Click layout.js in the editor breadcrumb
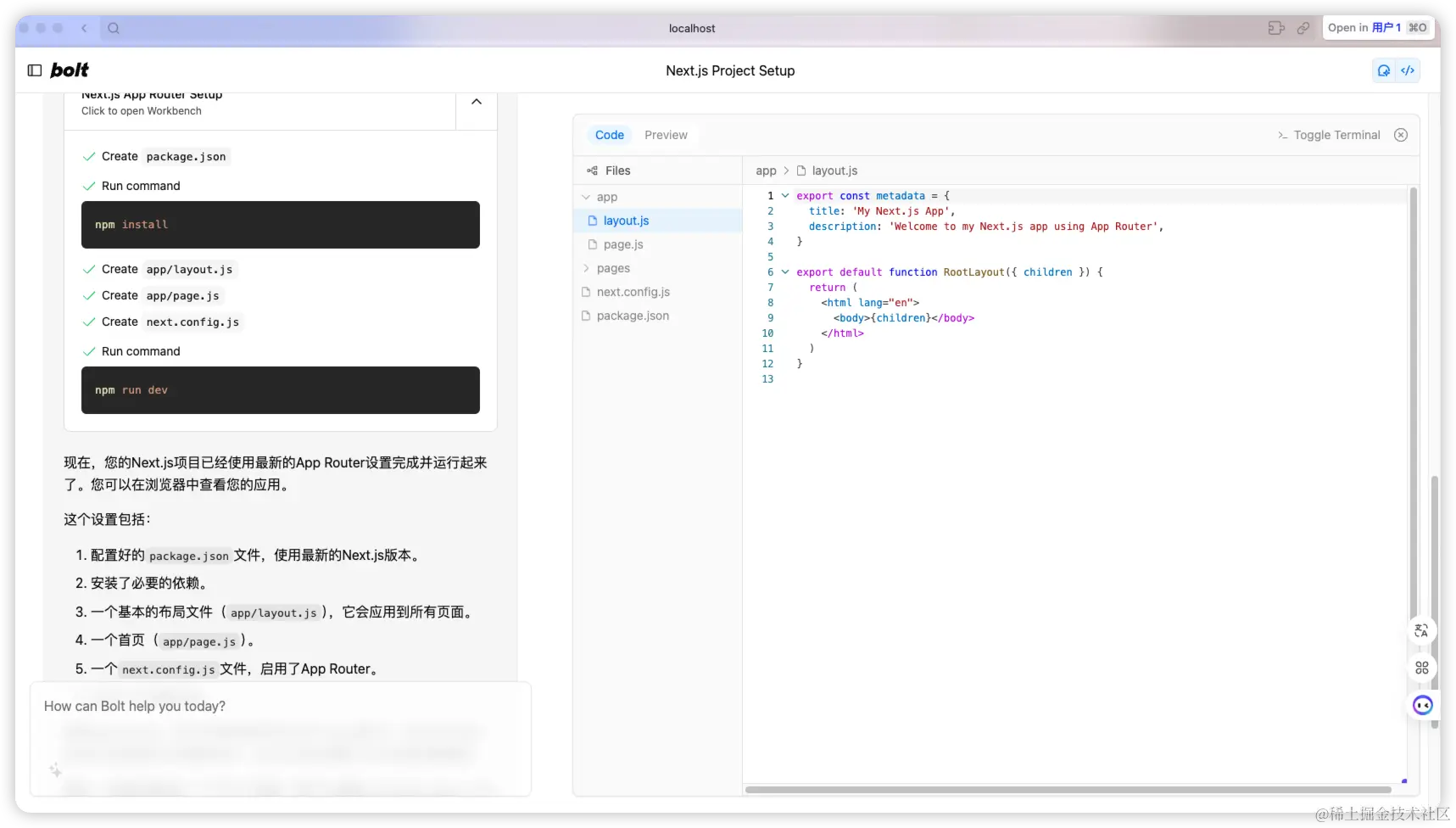This screenshot has width=1456, height=828. [834, 171]
